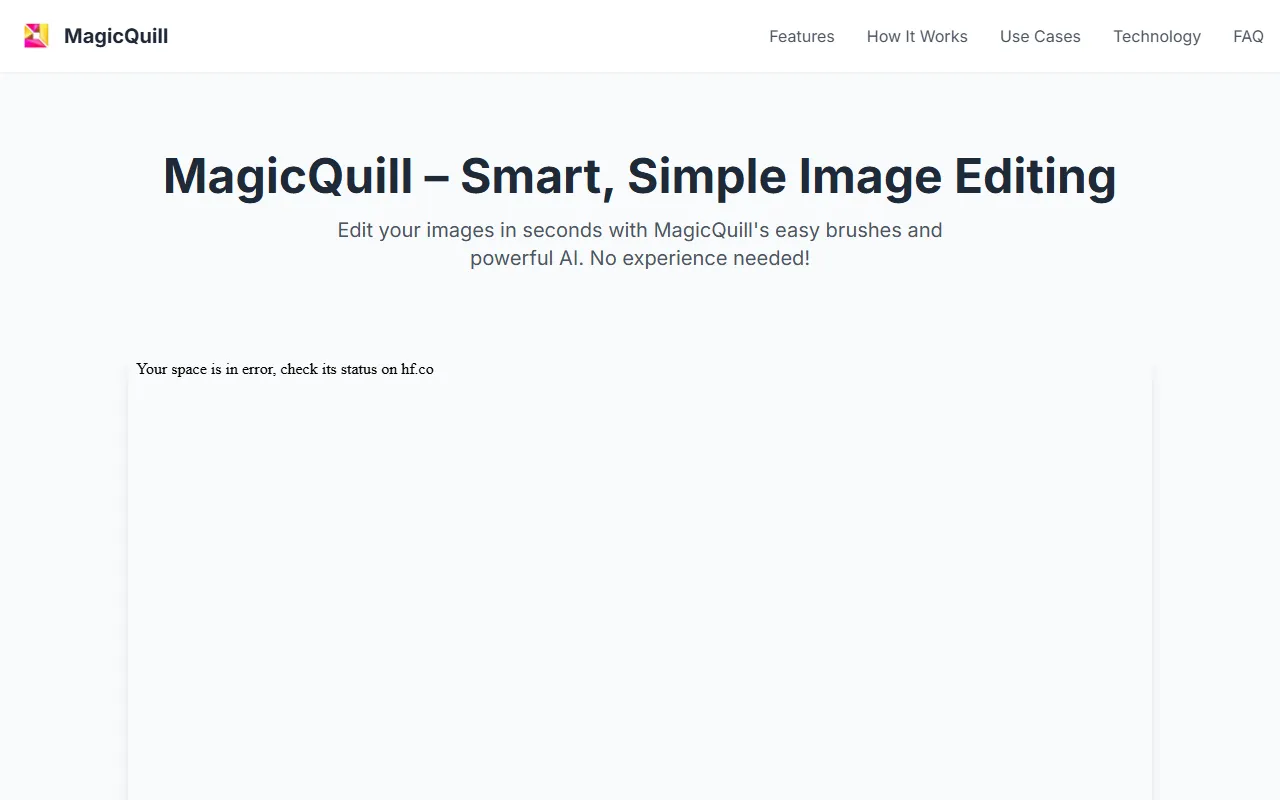
Task: Go to the How It Works section
Action: [x=917, y=36]
